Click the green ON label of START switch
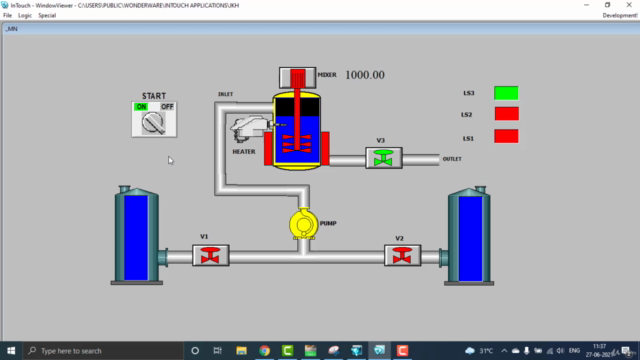 141,107
